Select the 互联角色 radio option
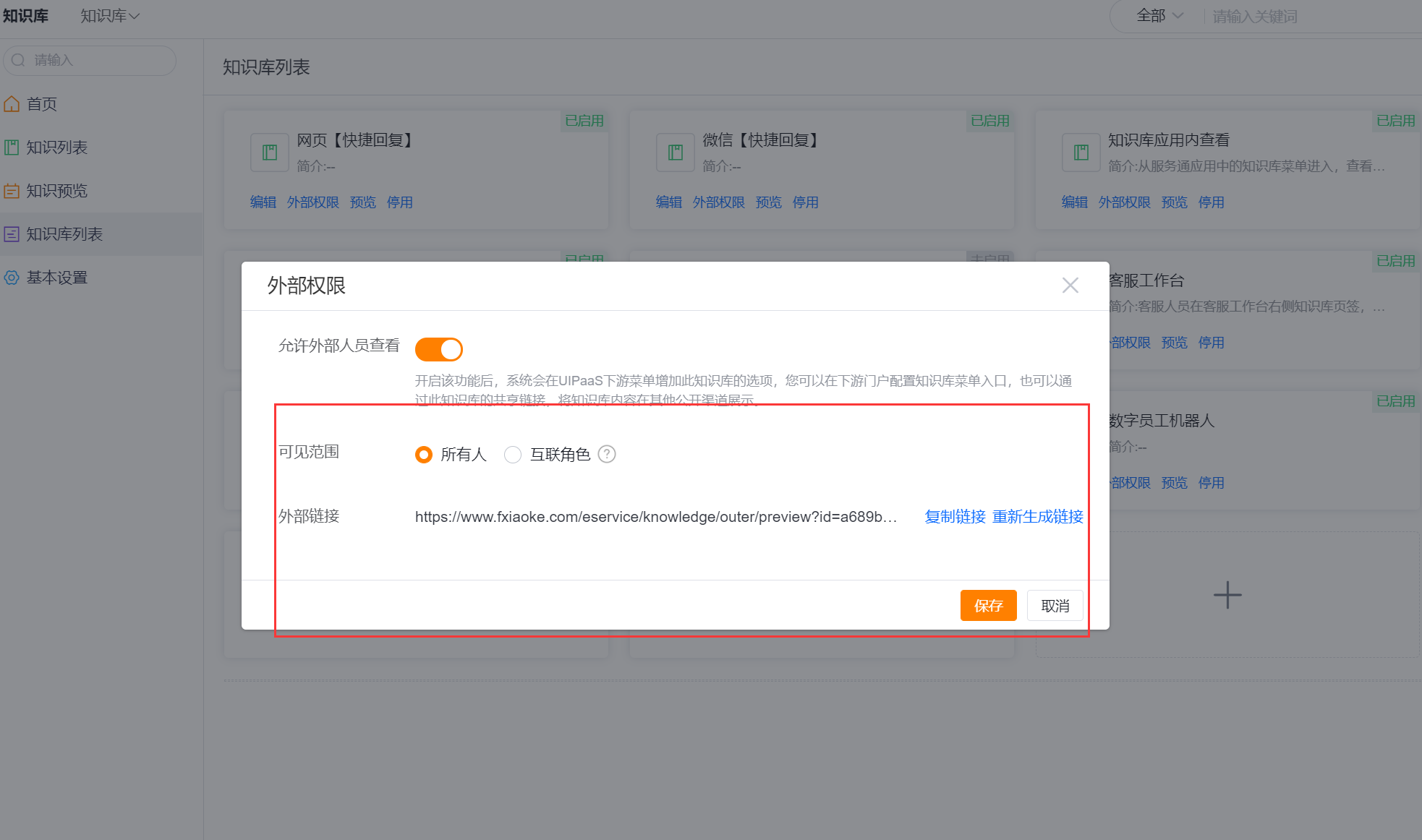The width and height of the screenshot is (1422, 840). pyautogui.click(x=513, y=455)
